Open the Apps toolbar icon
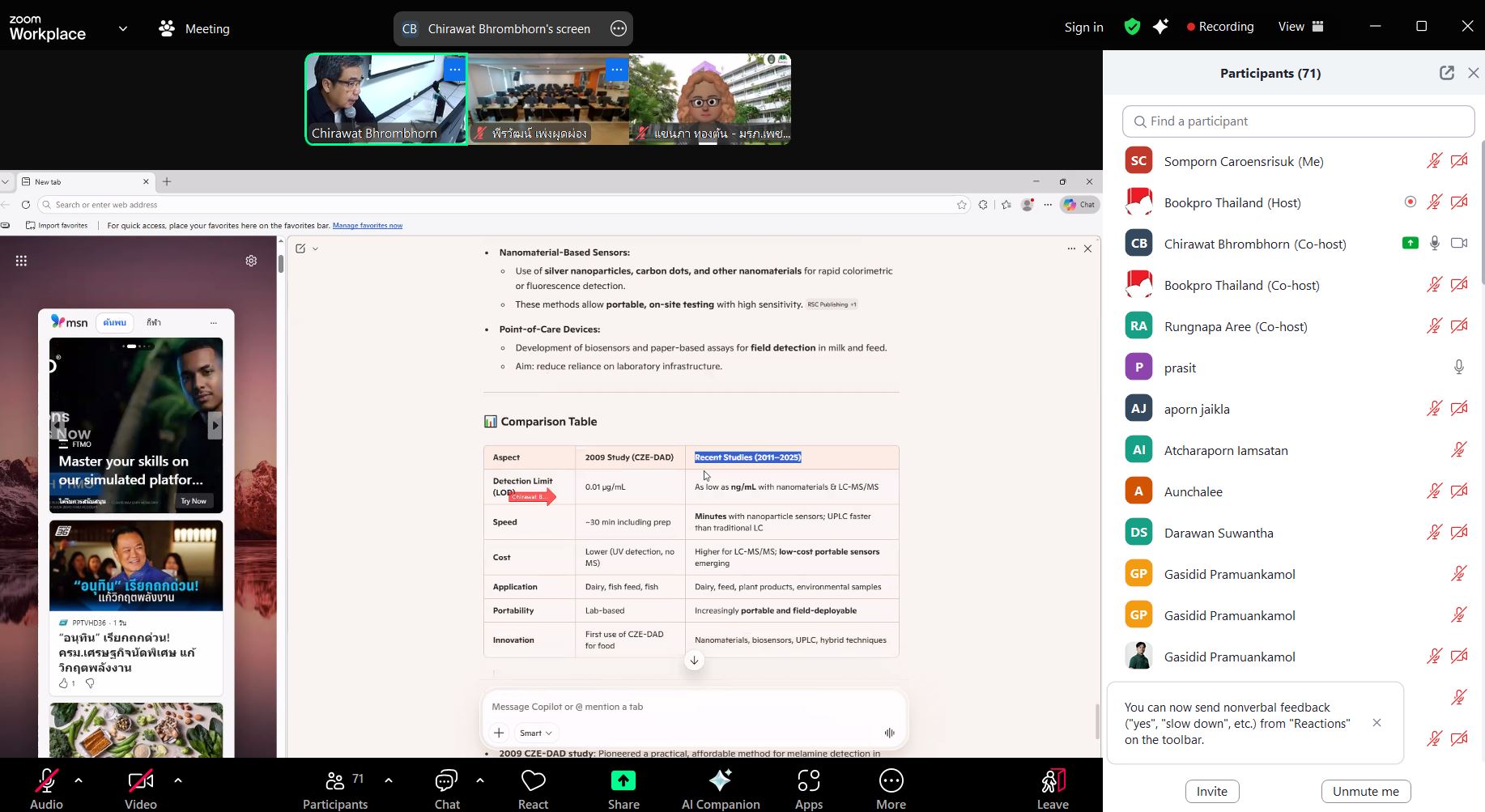The width and height of the screenshot is (1485, 812). pos(808,782)
